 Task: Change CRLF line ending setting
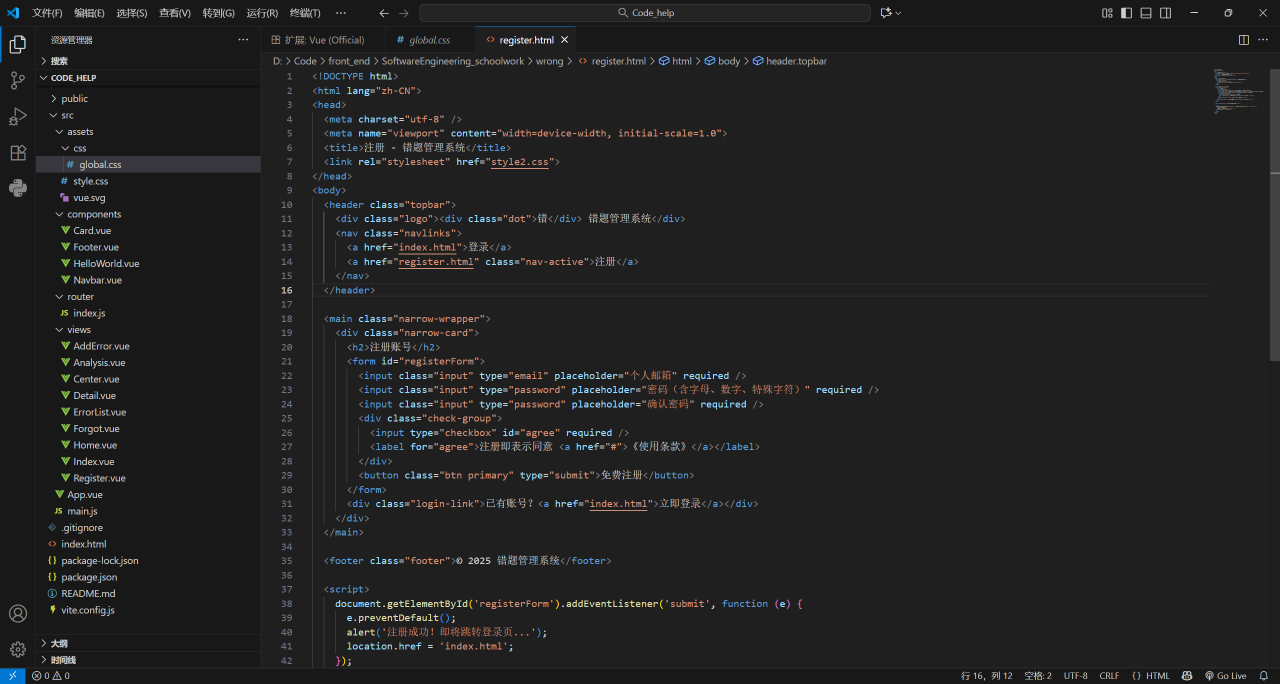coord(1109,676)
